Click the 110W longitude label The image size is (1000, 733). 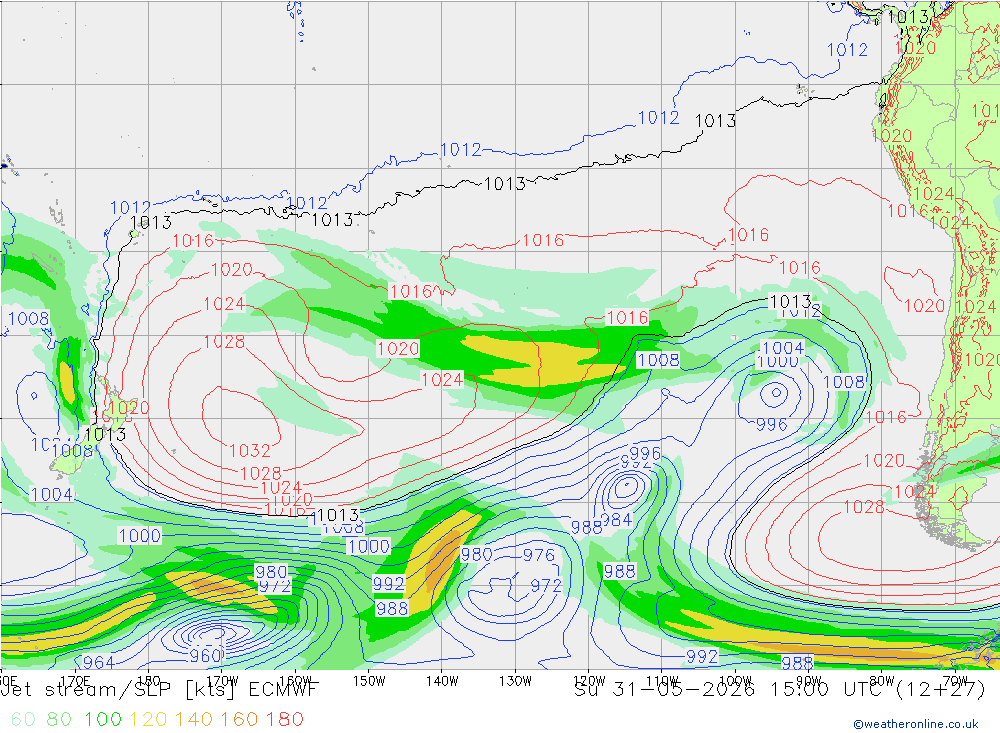pos(662,681)
